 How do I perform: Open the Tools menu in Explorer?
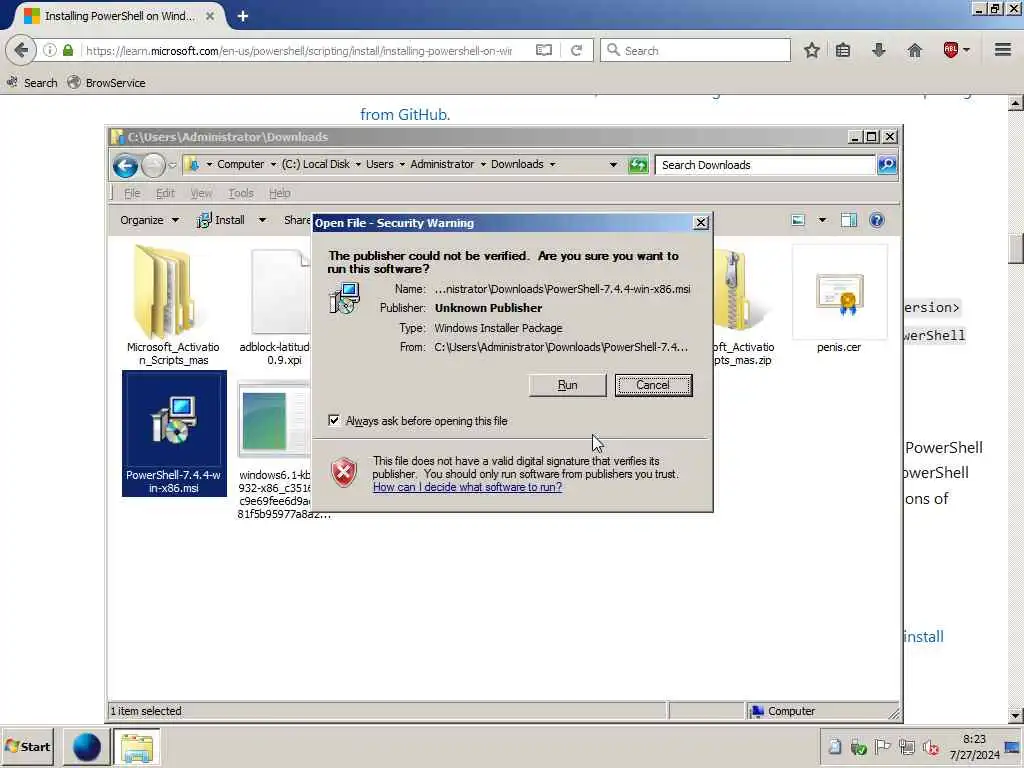240,193
